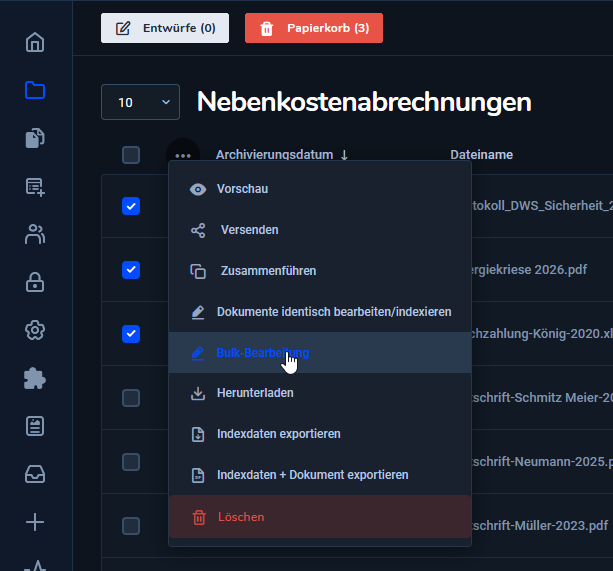This screenshot has height=571, width=613.
Task: Open the documents copy icon in sidebar
Action: (x=35, y=138)
